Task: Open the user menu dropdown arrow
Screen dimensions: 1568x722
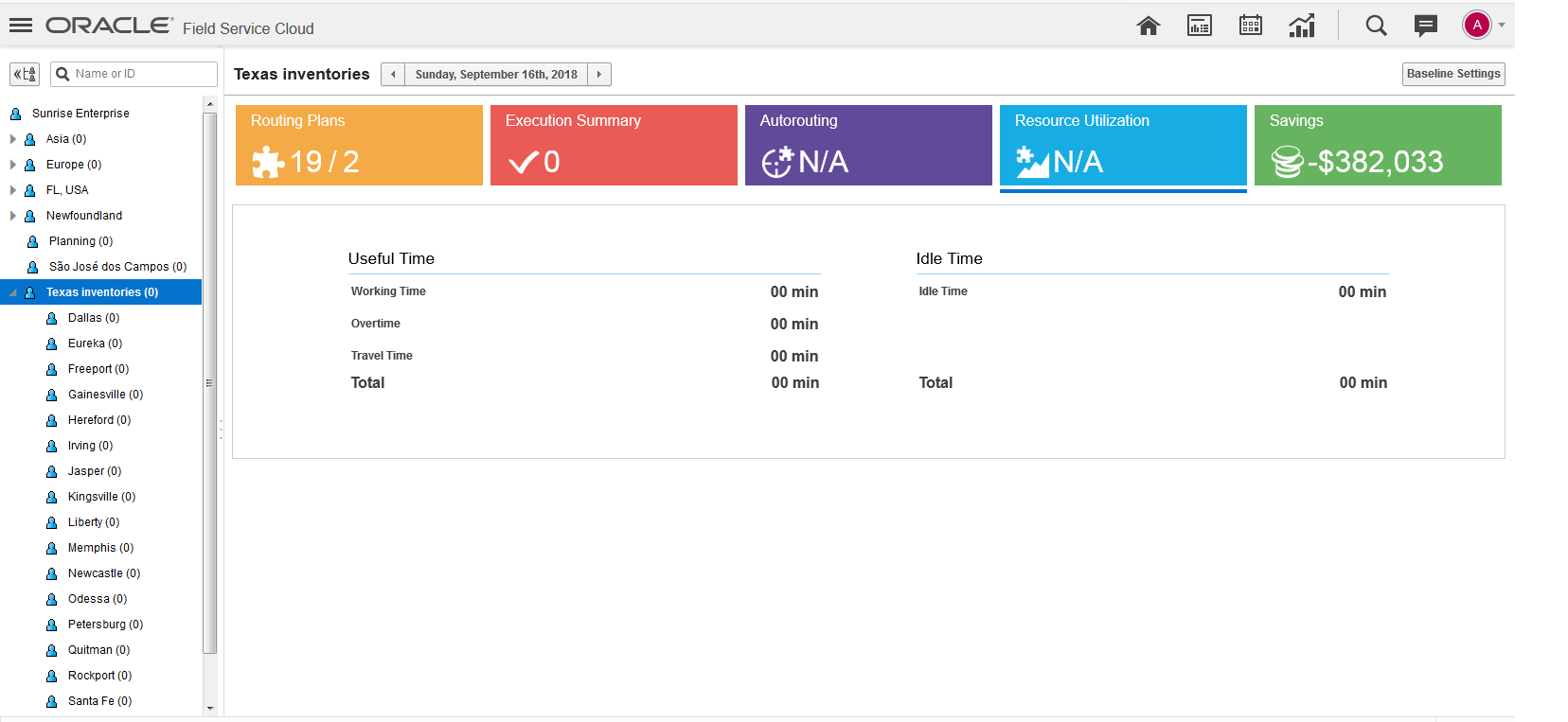Action: click(x=1502, y=26)
